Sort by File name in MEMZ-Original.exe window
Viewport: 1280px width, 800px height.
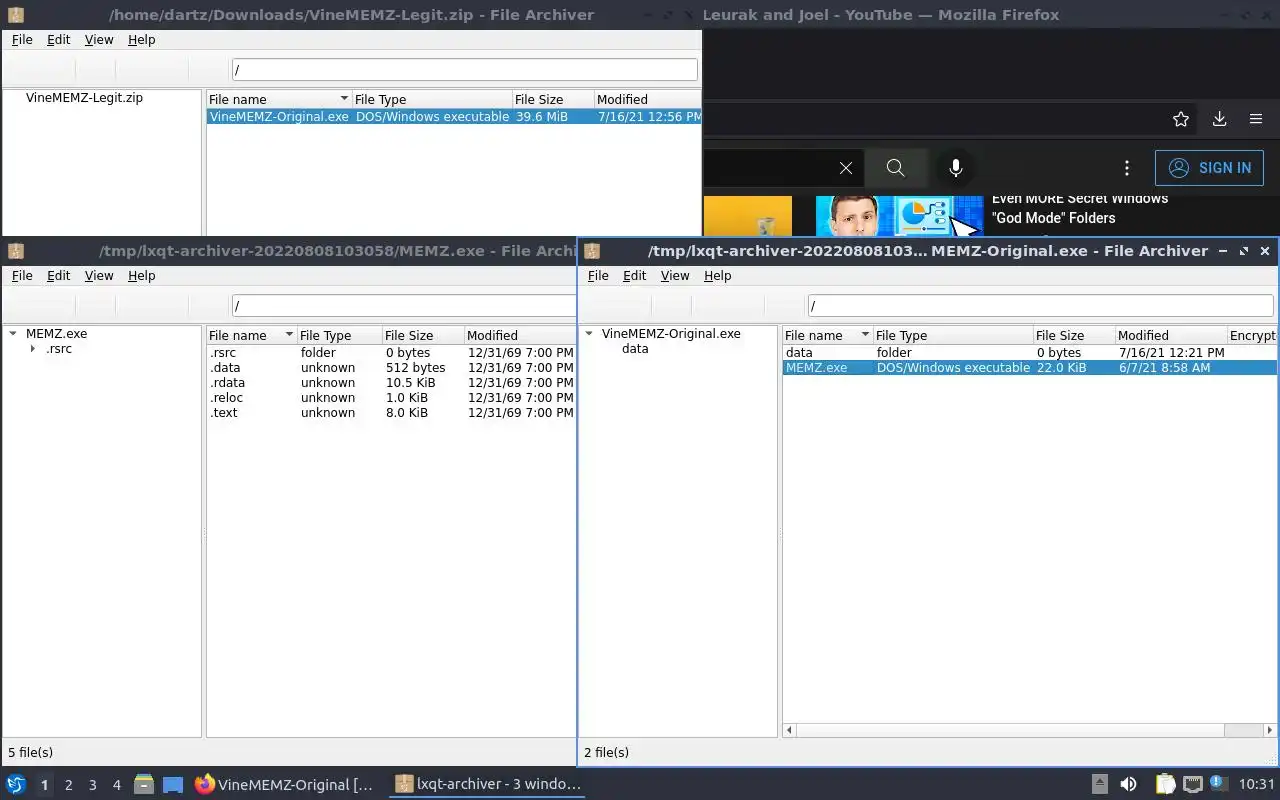coord(828,335)
